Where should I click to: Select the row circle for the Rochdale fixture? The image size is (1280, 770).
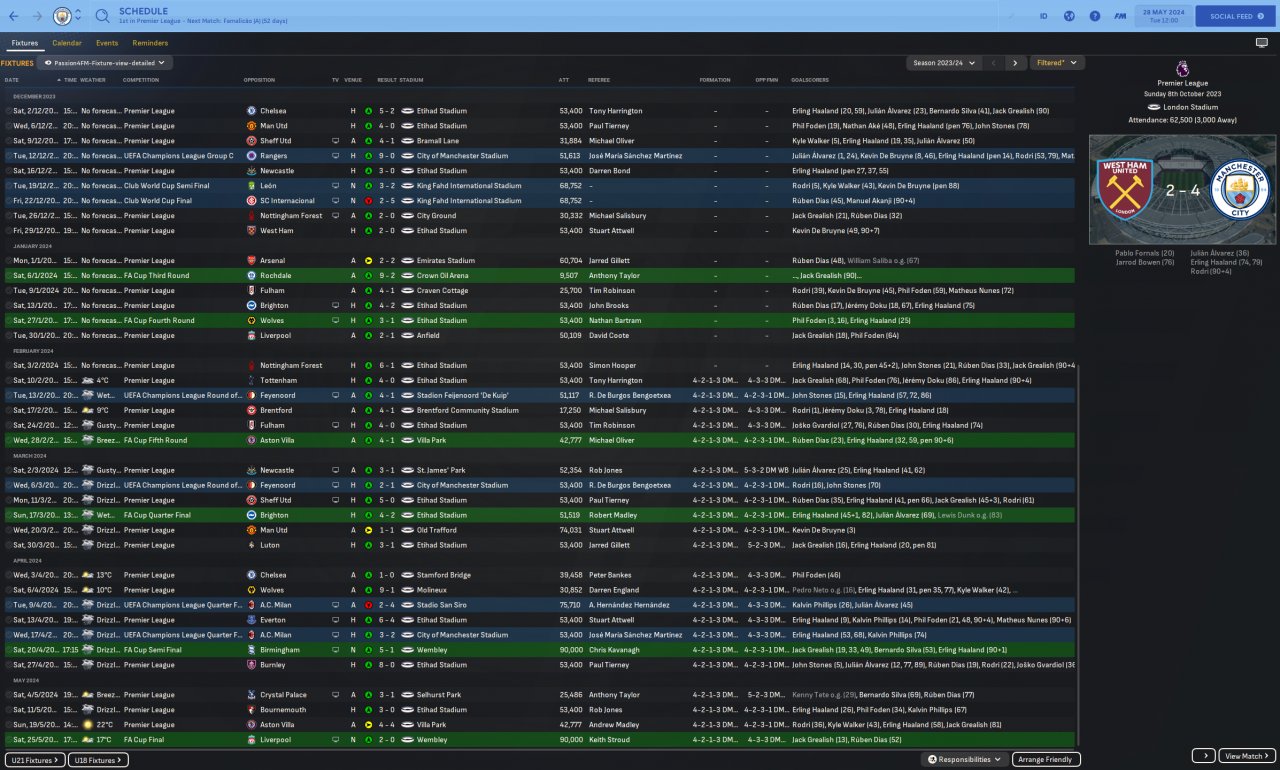coord(8,275)
